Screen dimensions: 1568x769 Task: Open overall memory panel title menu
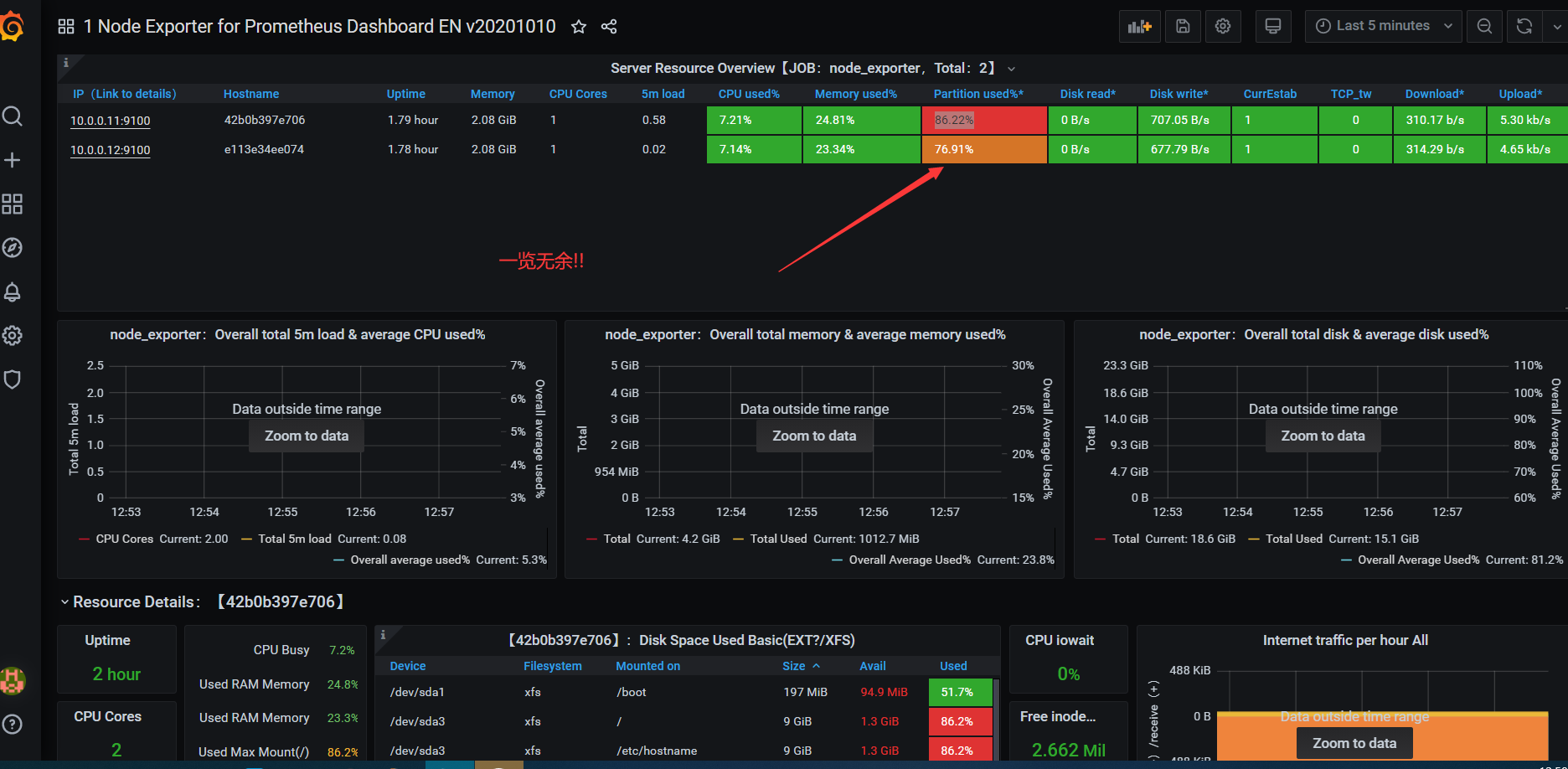pos(805,334)
